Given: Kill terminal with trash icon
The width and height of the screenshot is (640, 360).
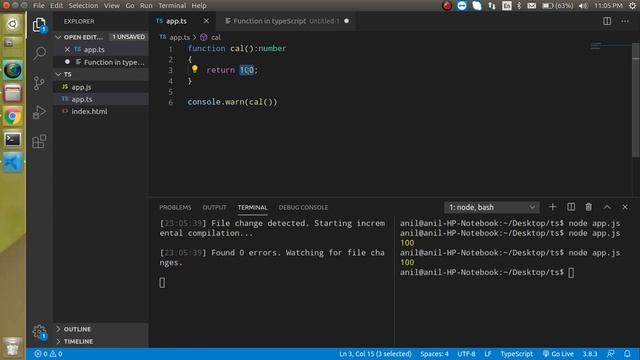Looking at the screenshot, I should point(589,207).
